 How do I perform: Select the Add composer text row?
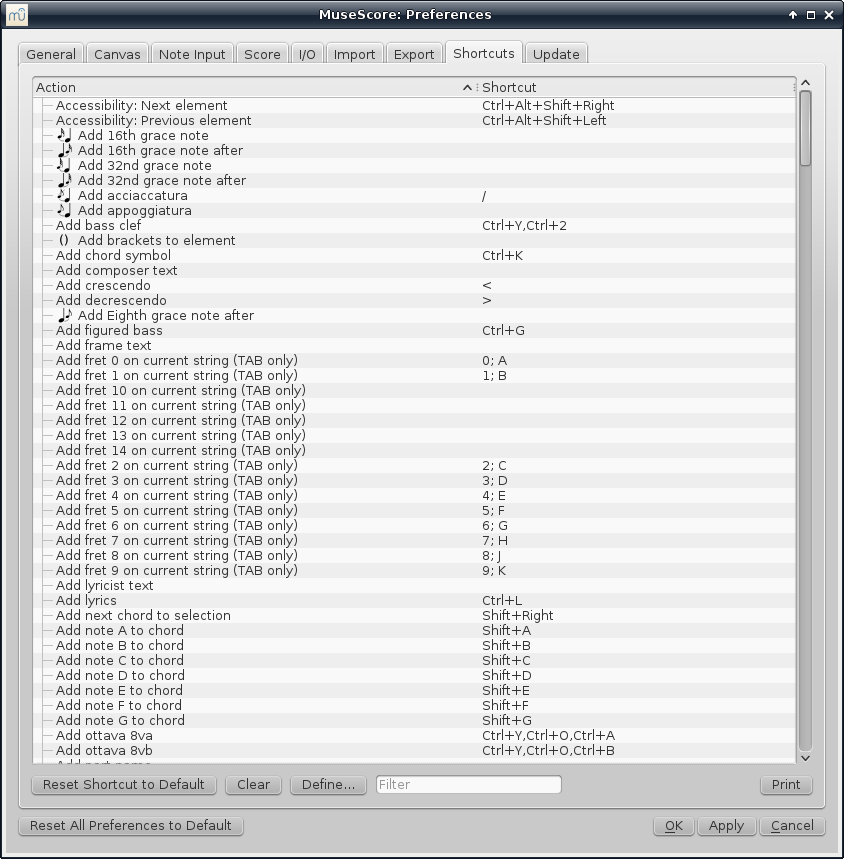[x=414, y=271]
